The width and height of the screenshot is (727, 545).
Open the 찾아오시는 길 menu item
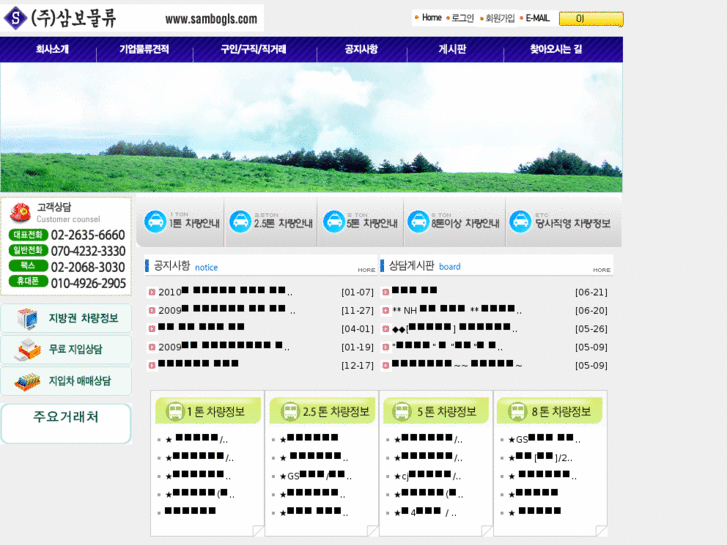coord(556,49)
